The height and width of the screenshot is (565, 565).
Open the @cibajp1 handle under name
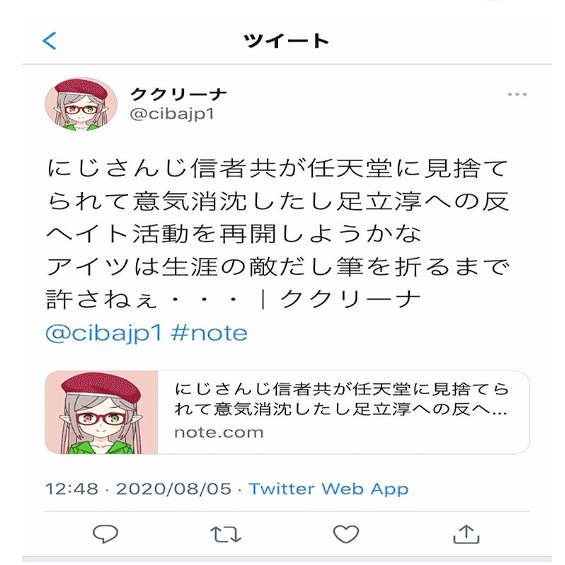pyautogui.click(x=172, y=114)
